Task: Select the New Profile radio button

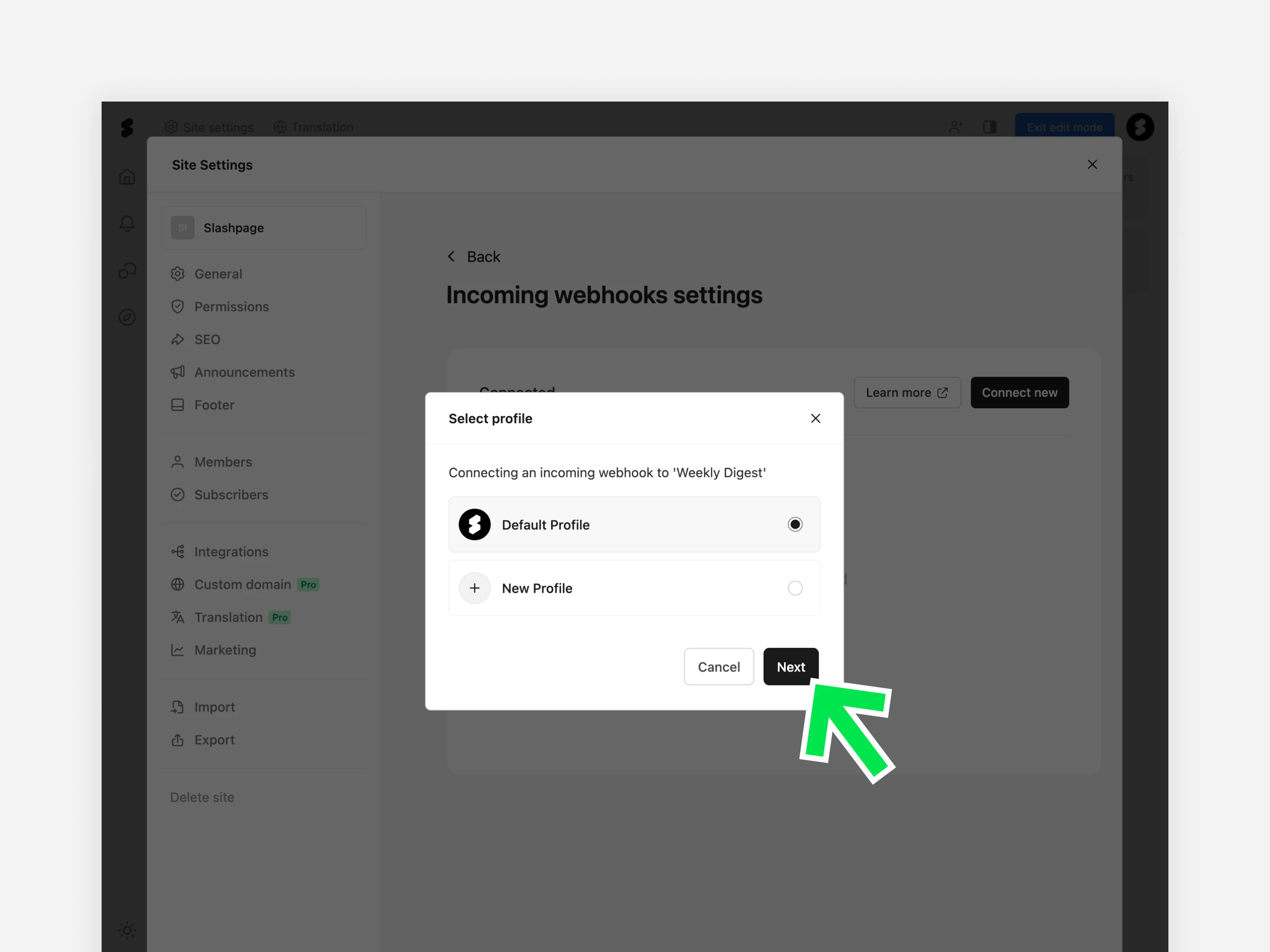Action: (795, 588)
